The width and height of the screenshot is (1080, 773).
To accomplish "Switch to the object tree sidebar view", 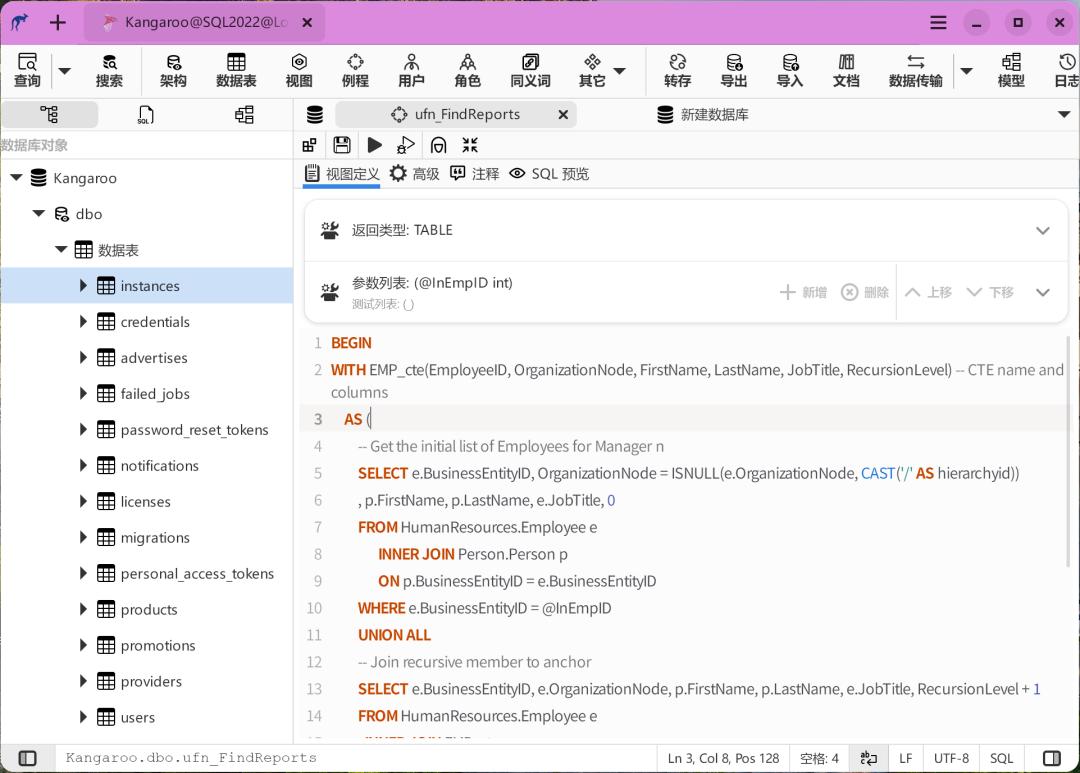I will tap(49, 114).
